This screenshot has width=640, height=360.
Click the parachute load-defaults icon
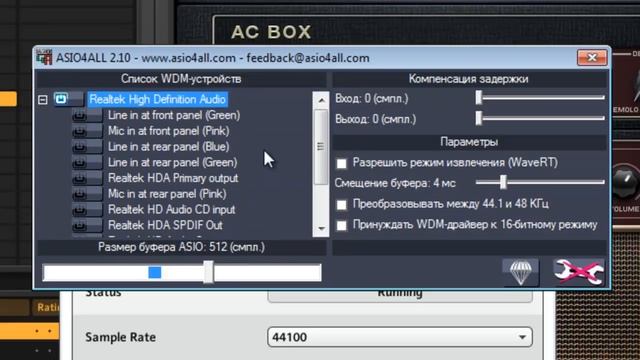pyautogui.click(x=521, y=272)
